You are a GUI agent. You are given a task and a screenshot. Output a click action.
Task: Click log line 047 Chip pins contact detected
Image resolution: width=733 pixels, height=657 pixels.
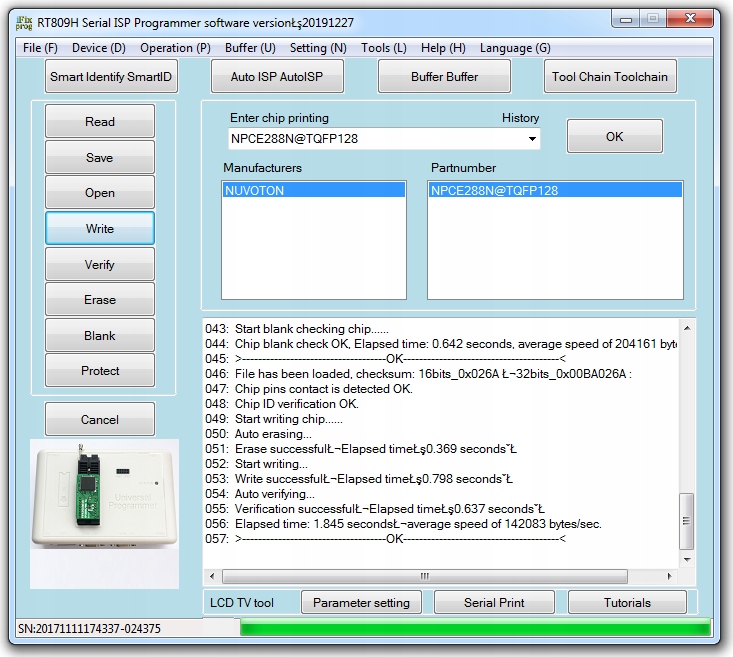pos(309,389)
